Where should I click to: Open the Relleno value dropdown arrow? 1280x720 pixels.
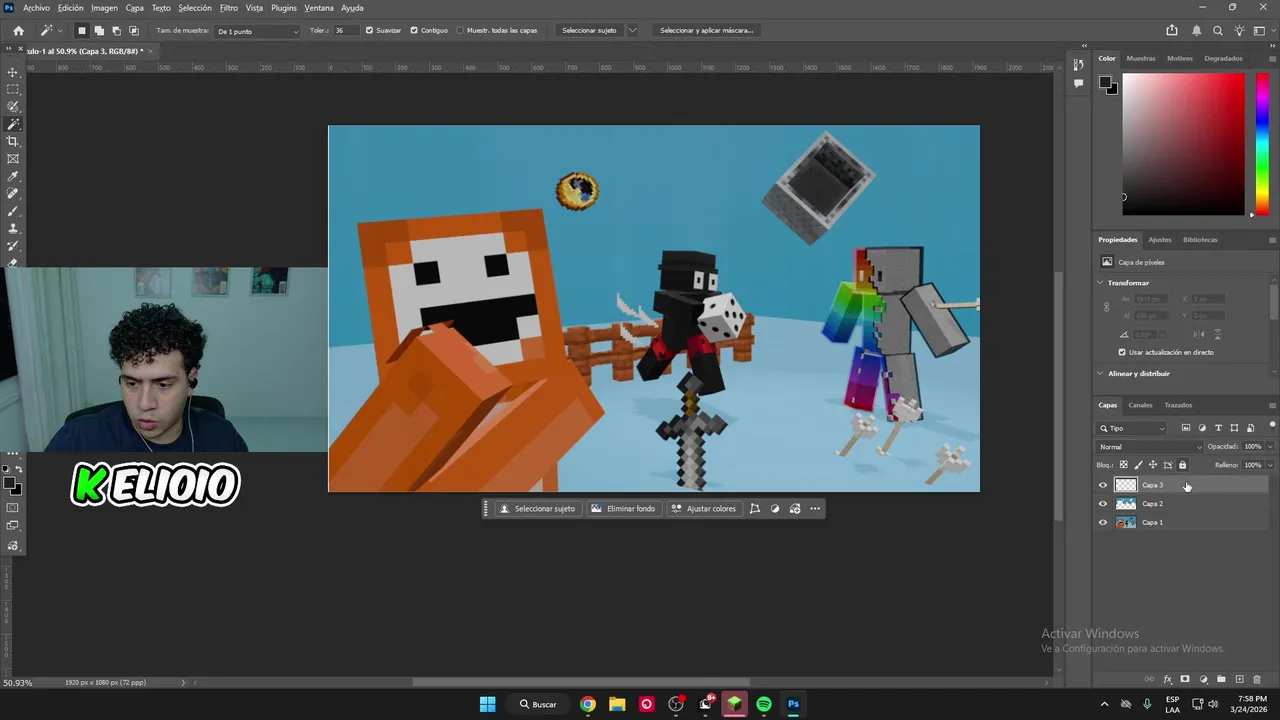[1270, 465]
